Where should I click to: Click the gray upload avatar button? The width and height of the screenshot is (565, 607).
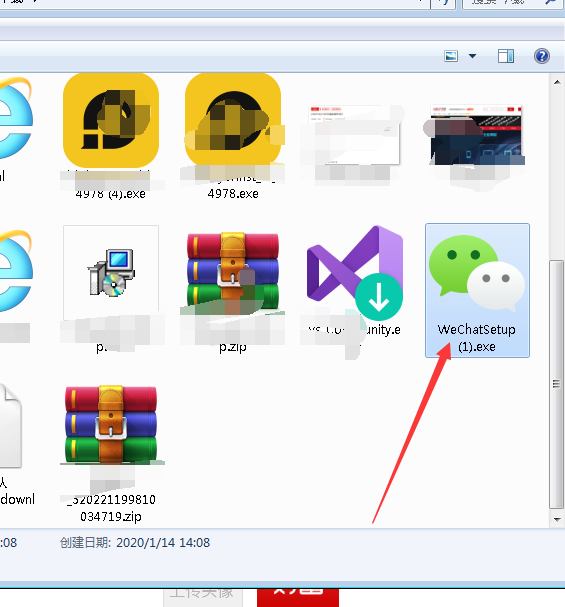click(x=203, y=597)
